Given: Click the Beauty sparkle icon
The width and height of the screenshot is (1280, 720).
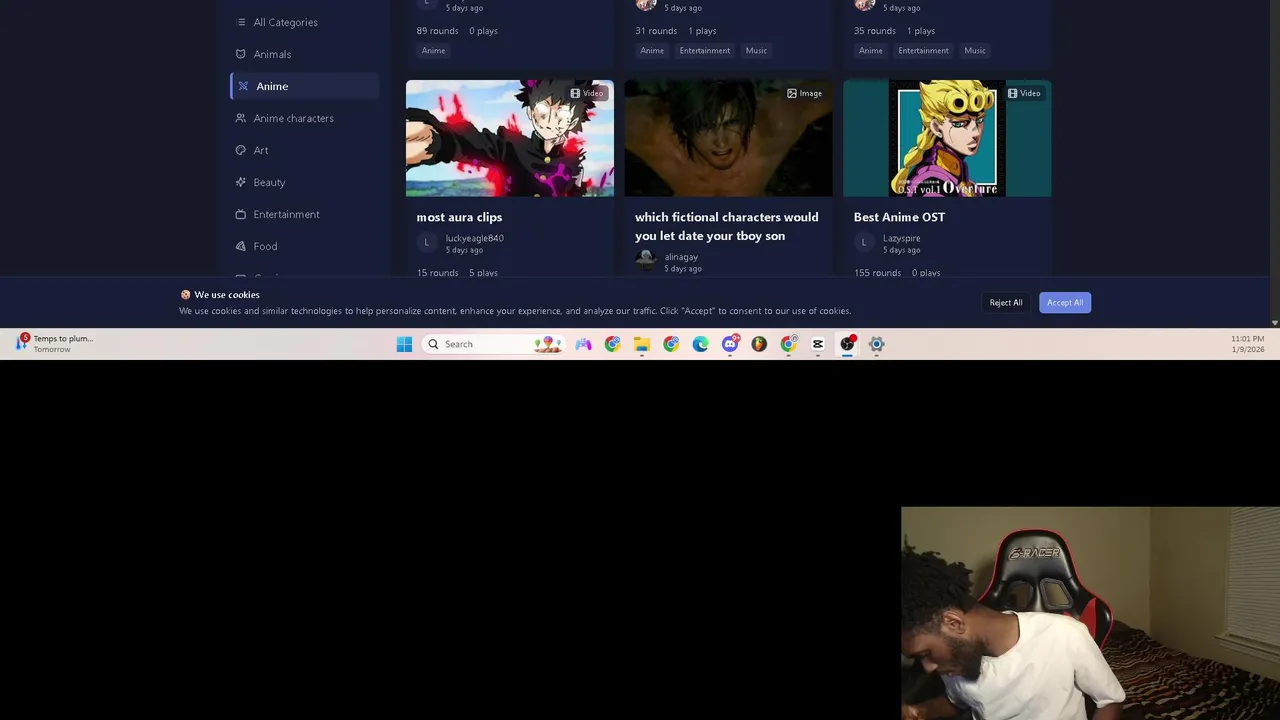Looking at the screenshot, I should point(241,182).
